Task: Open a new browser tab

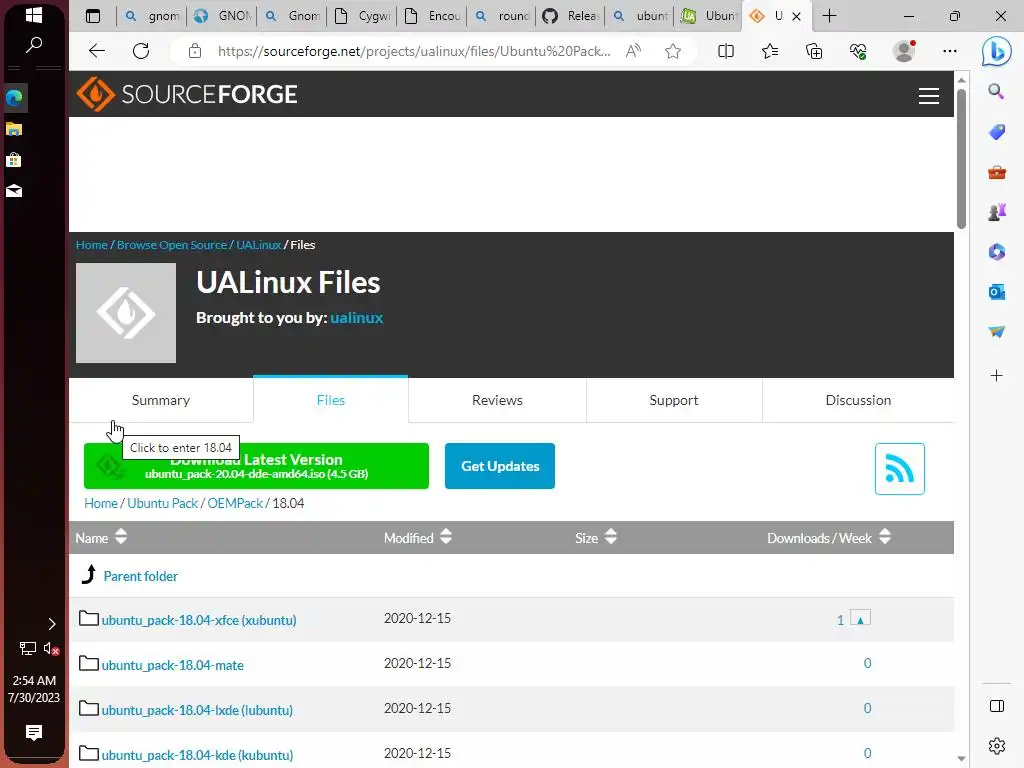Action: click(x=829, y=16)
